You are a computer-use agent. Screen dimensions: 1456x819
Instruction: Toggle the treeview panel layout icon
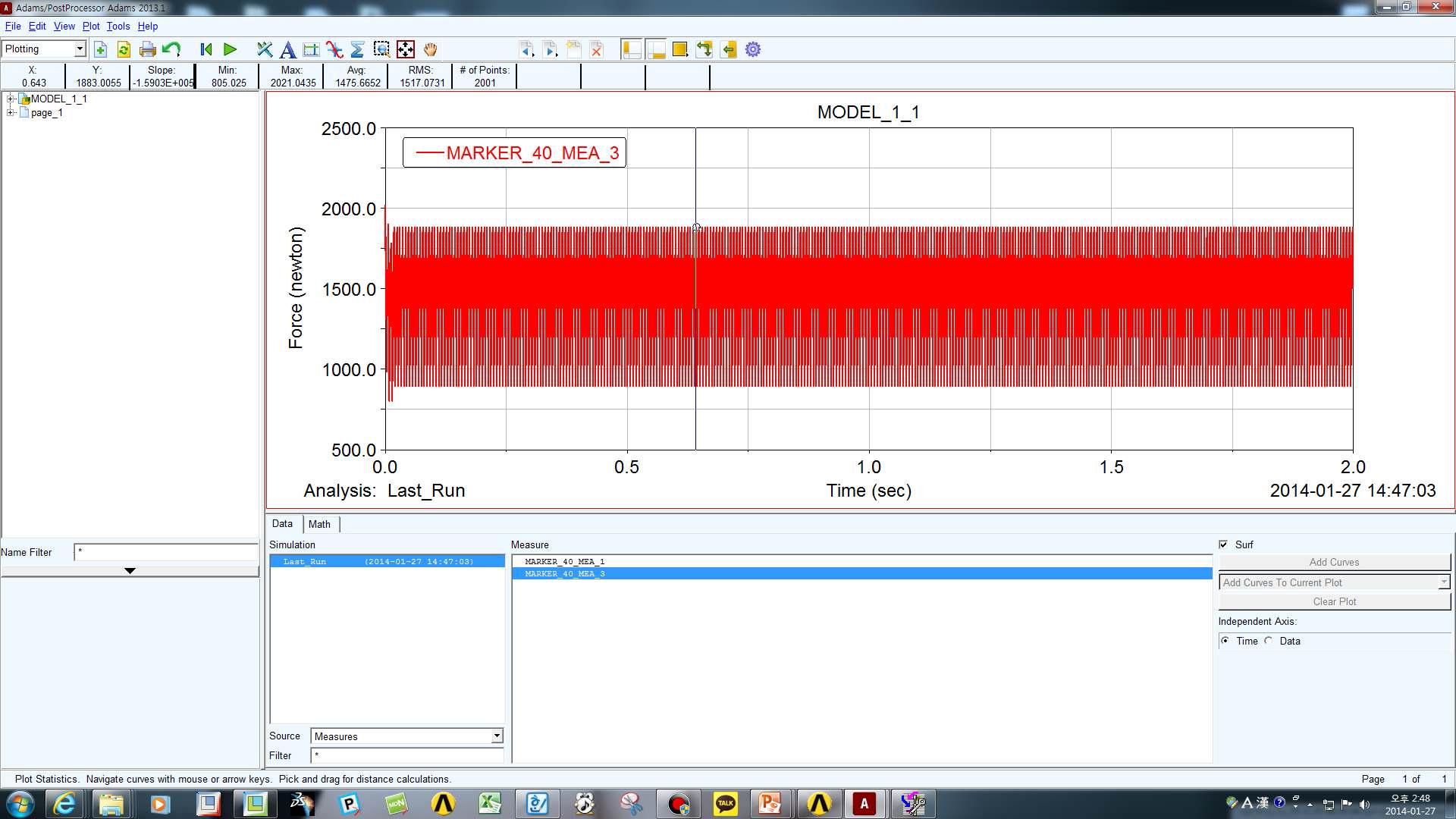[x=632, y=50]
